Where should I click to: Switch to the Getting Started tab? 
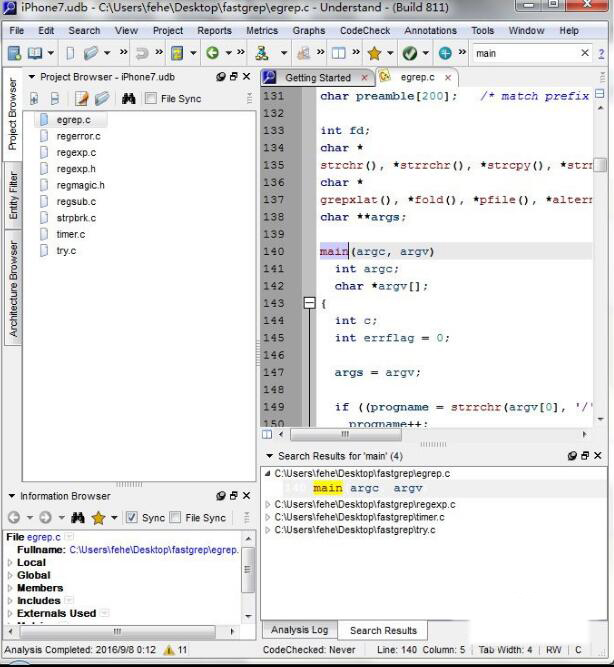pyautogui.click(x=317, y=77)
